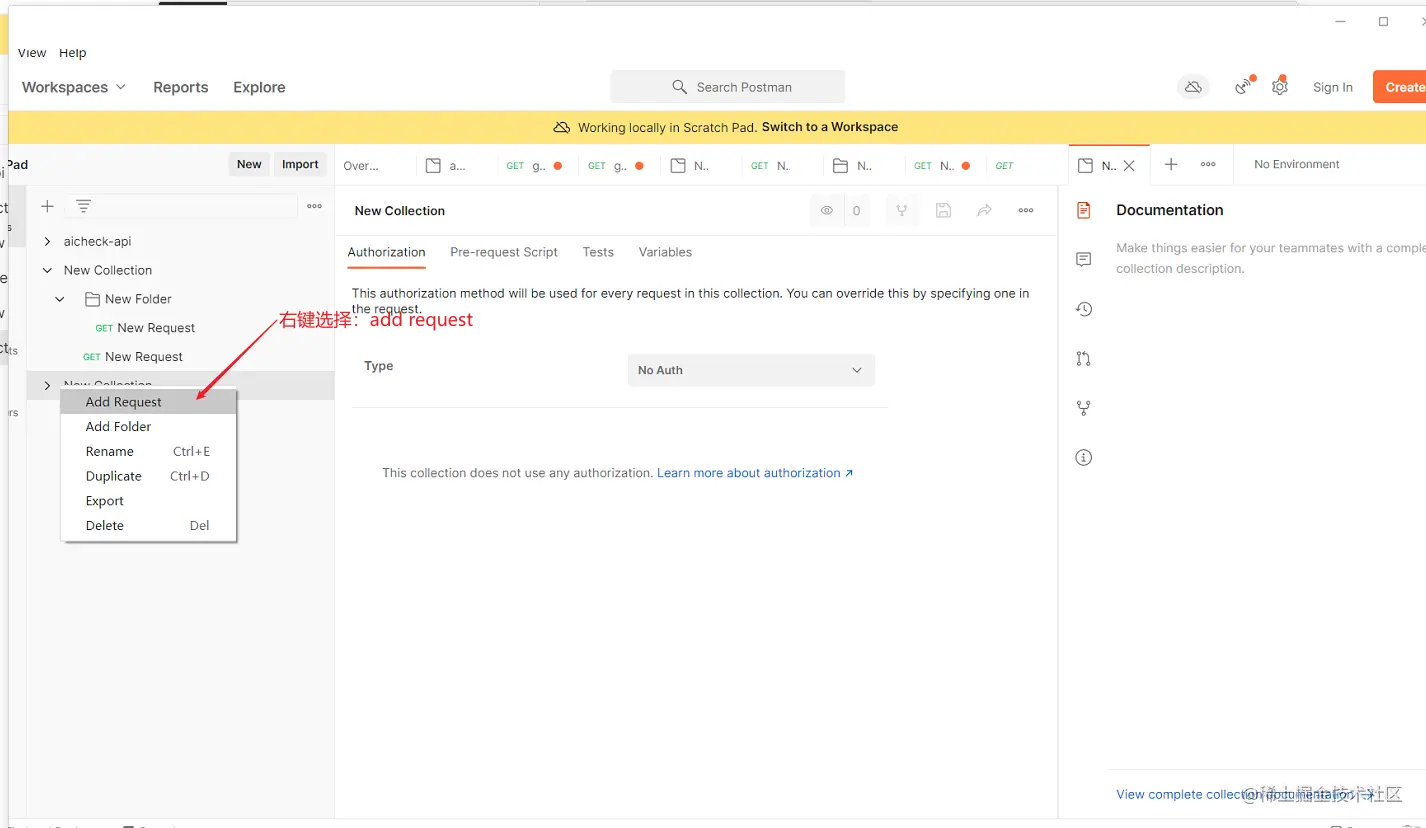Open the Changelog history icon
The height and width of the screenshot is (828, 1426).
coord(1083,309)
